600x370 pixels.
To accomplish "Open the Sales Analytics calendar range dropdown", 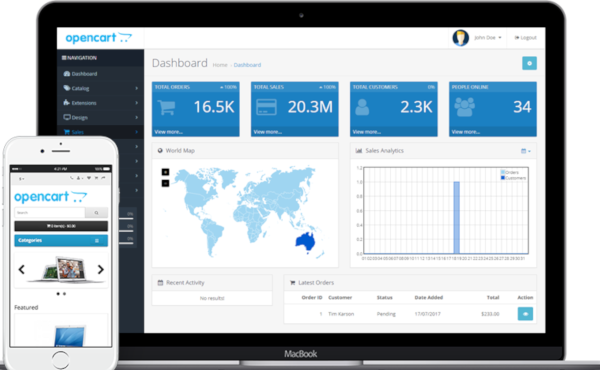I will pyautogui.click(x=526, y=151).
